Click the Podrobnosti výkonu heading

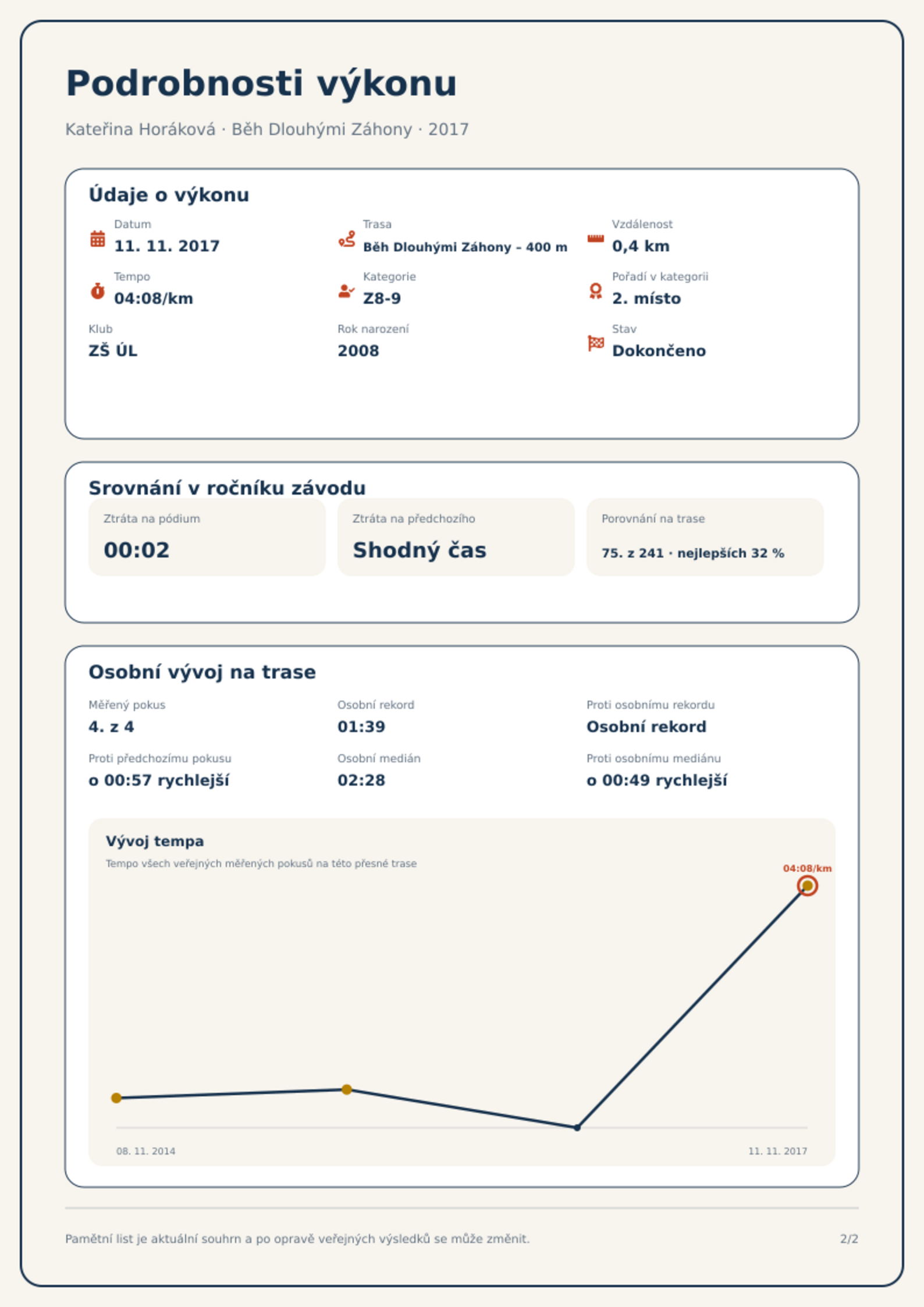[x=261, y=83]
